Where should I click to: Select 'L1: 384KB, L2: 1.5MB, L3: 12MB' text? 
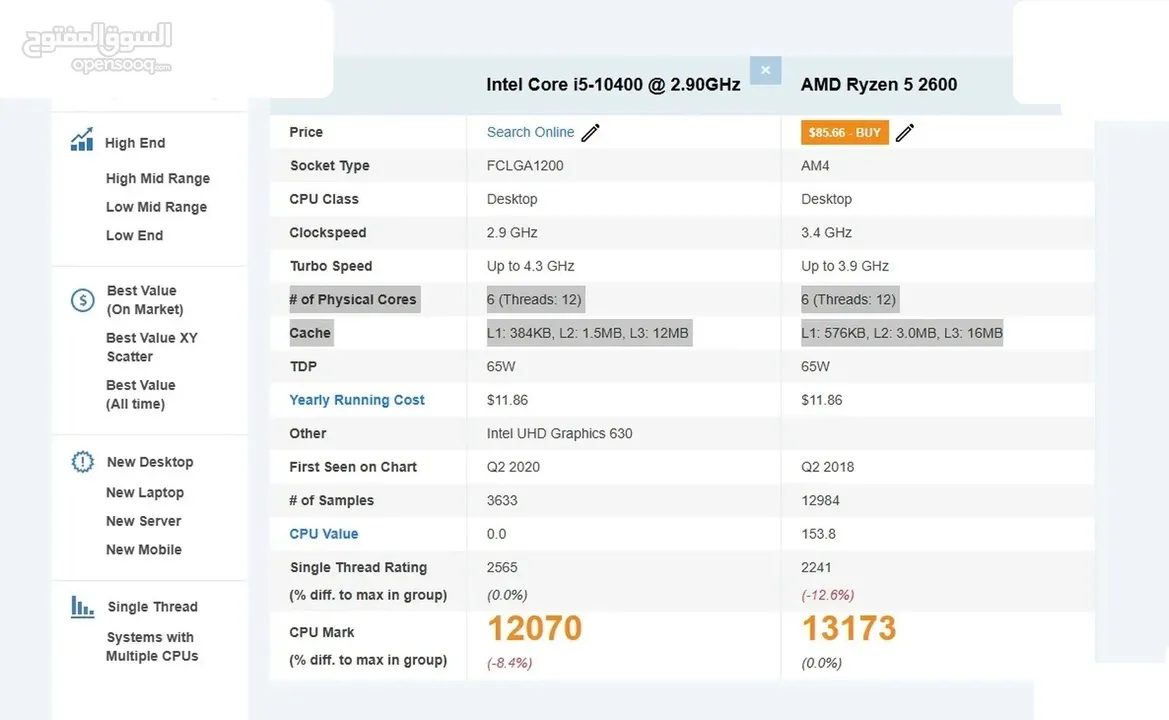point(587,333)
